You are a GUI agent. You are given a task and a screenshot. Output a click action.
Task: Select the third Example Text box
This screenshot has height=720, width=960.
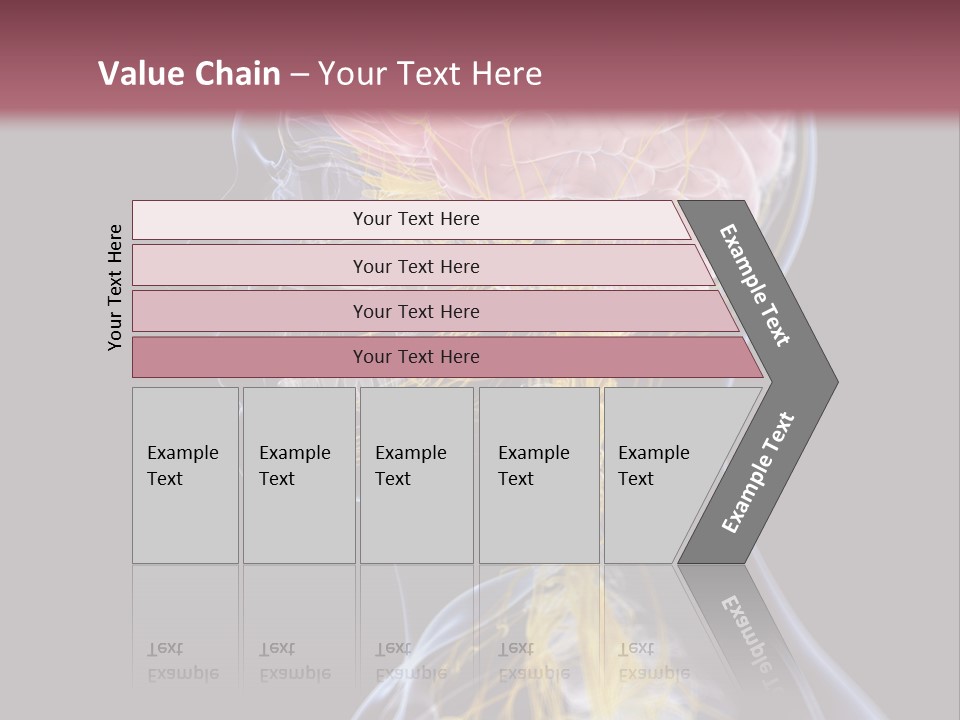416,474
